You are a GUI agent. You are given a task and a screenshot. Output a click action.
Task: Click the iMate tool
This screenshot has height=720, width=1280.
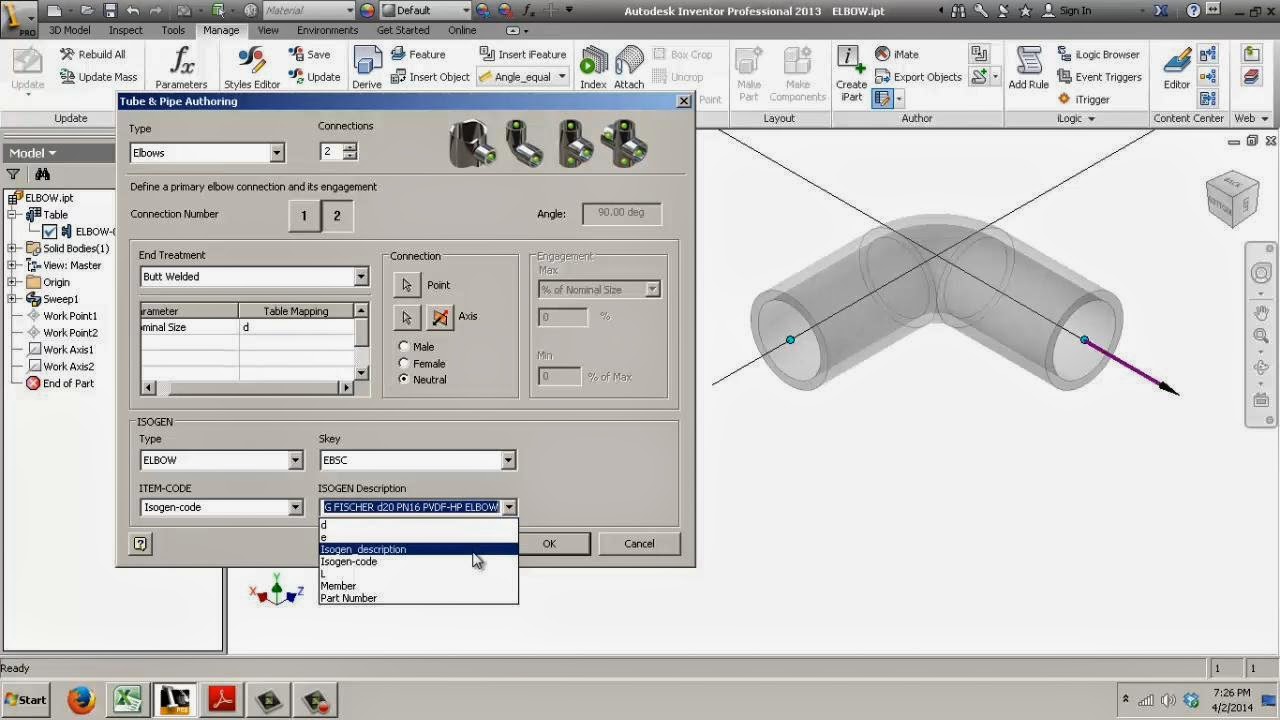897,55
